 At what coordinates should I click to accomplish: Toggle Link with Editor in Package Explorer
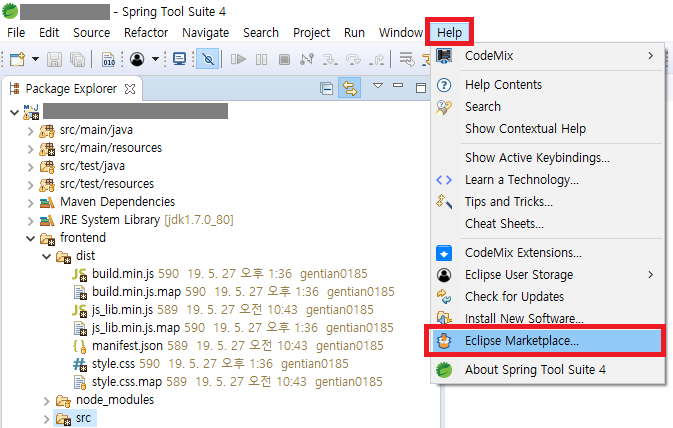pyautogui.click(x=349, y=88)
